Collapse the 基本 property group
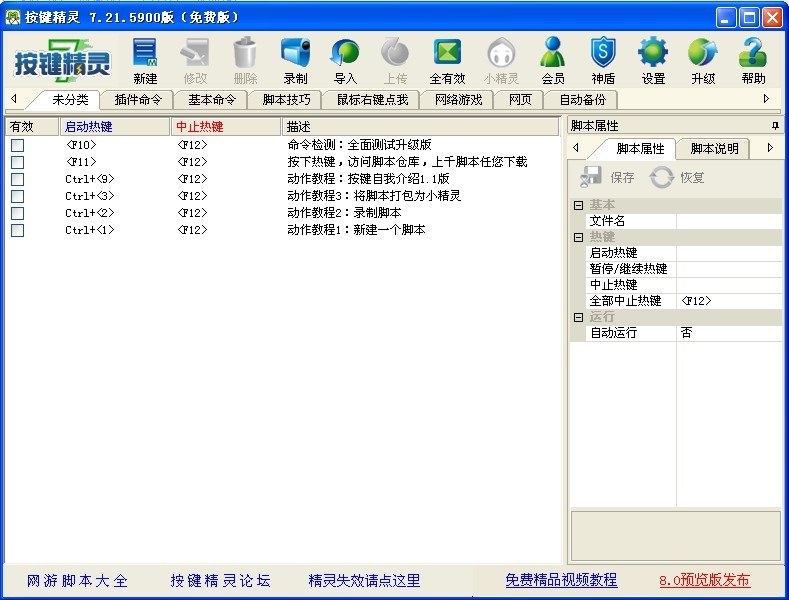The height and width of the screenshot is (600, 789). click(x=579, y=205)
